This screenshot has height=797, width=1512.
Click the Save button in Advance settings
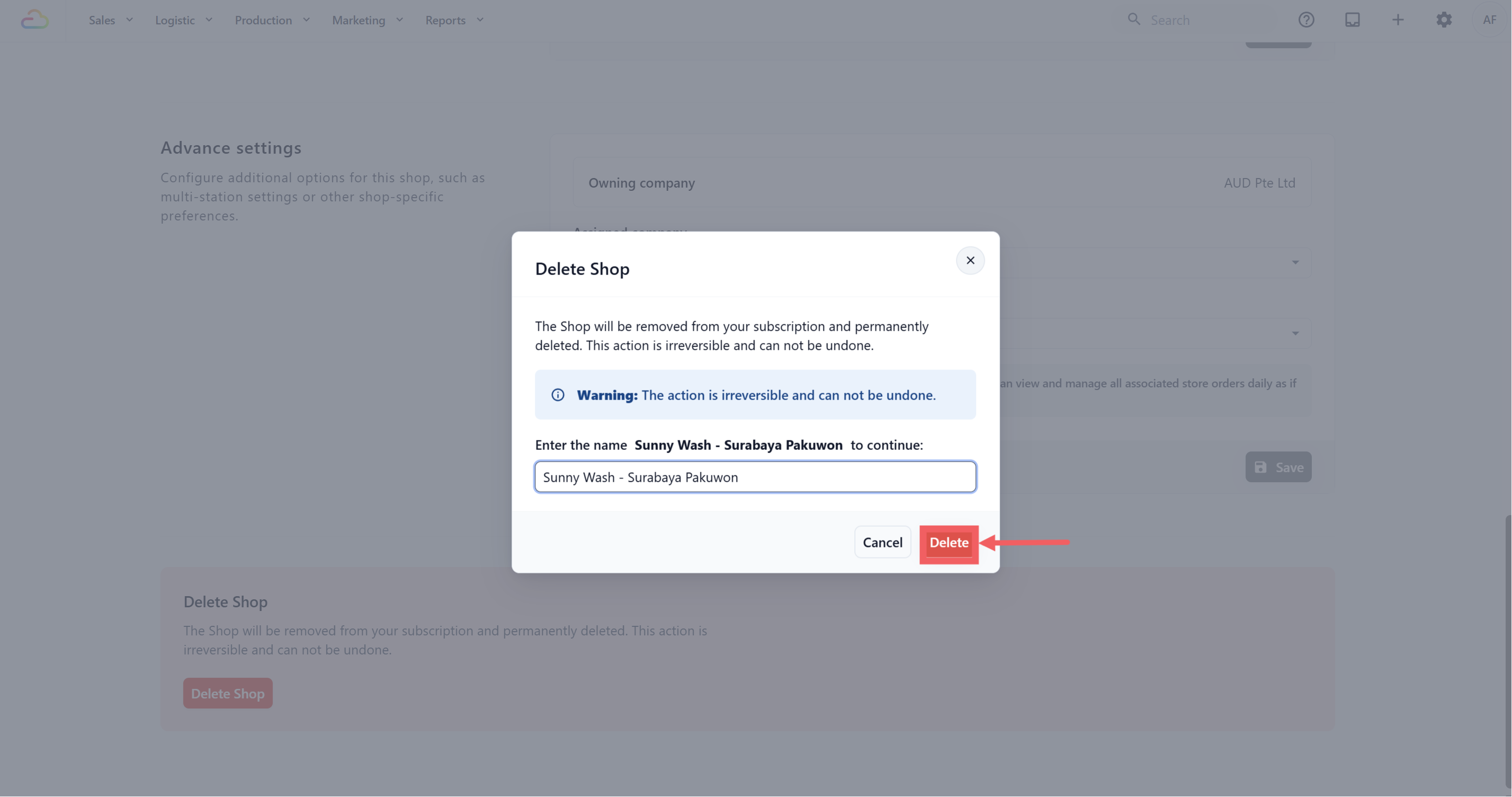click(1278, 467)
